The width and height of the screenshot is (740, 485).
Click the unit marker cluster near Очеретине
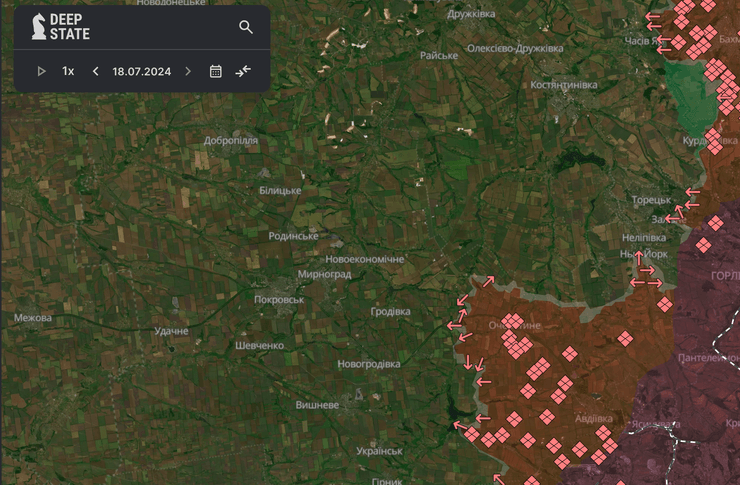515,335
